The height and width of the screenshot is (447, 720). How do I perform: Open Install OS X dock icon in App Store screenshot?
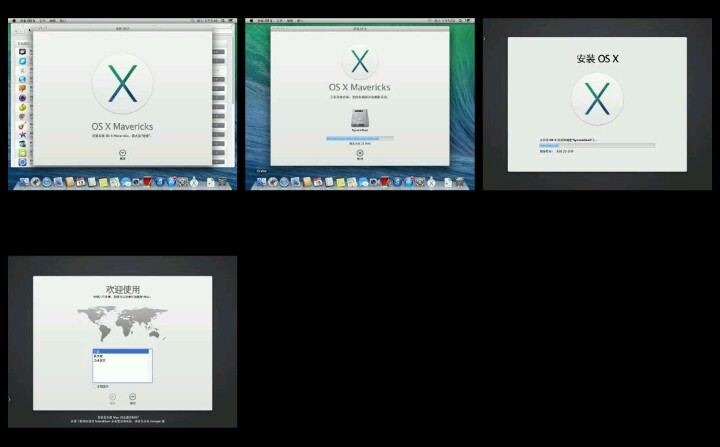tap(194, 182)
